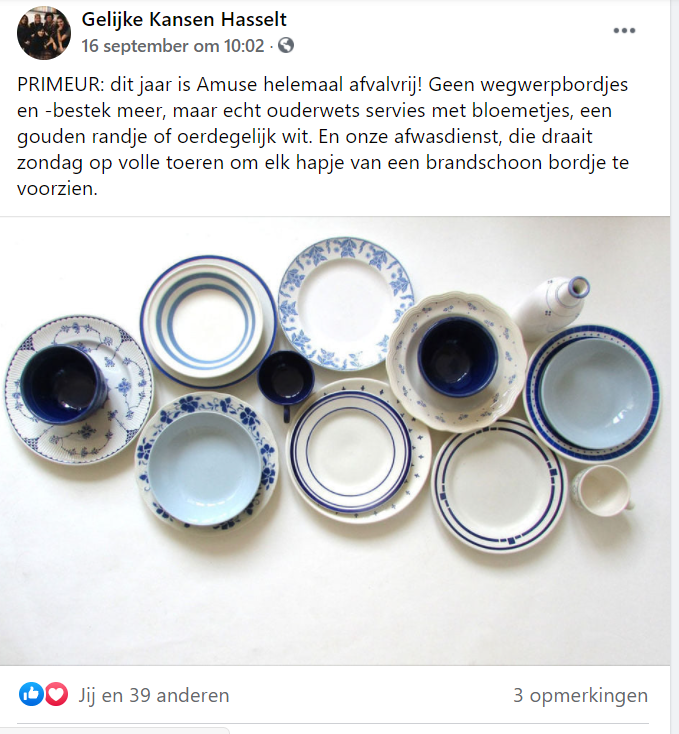This screenshot has height=734, width=679.
Task: Click the red heart reaction icon
Action: point(57,694)
